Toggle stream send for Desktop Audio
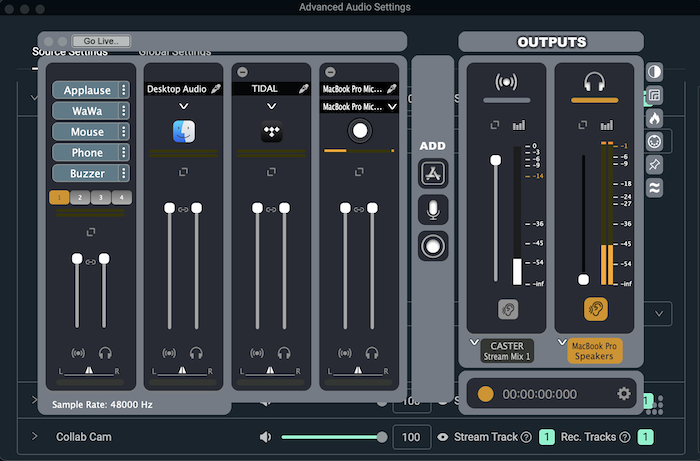The width and height of the screenshot is (700, 461). tap(169, 353)
